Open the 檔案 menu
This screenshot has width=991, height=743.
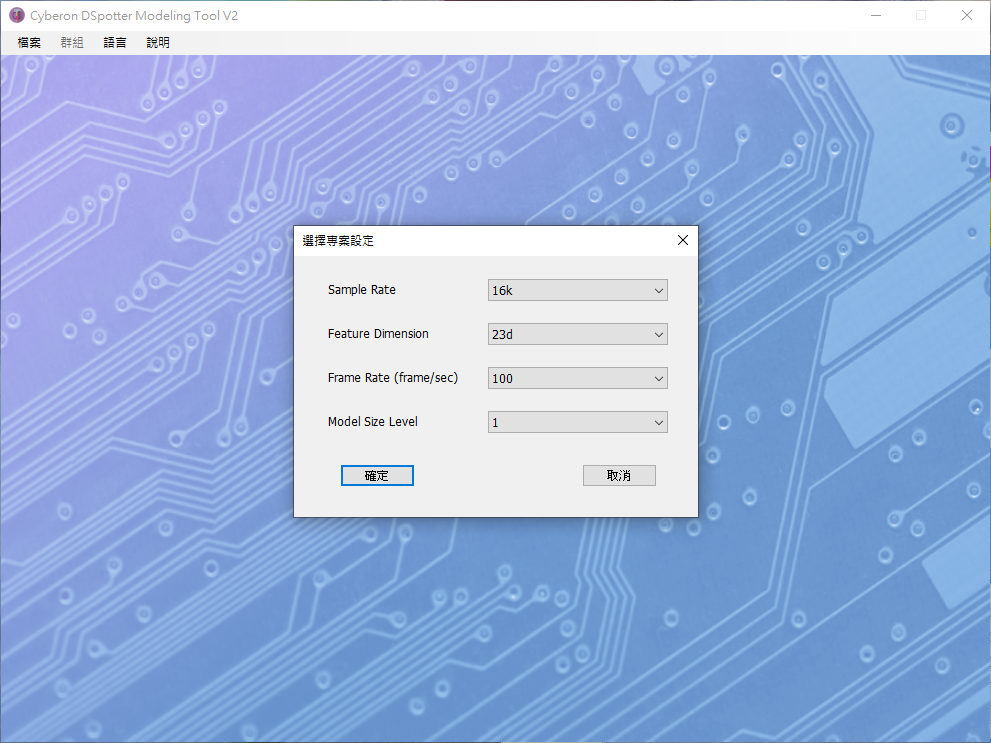[x=29, y=43]
